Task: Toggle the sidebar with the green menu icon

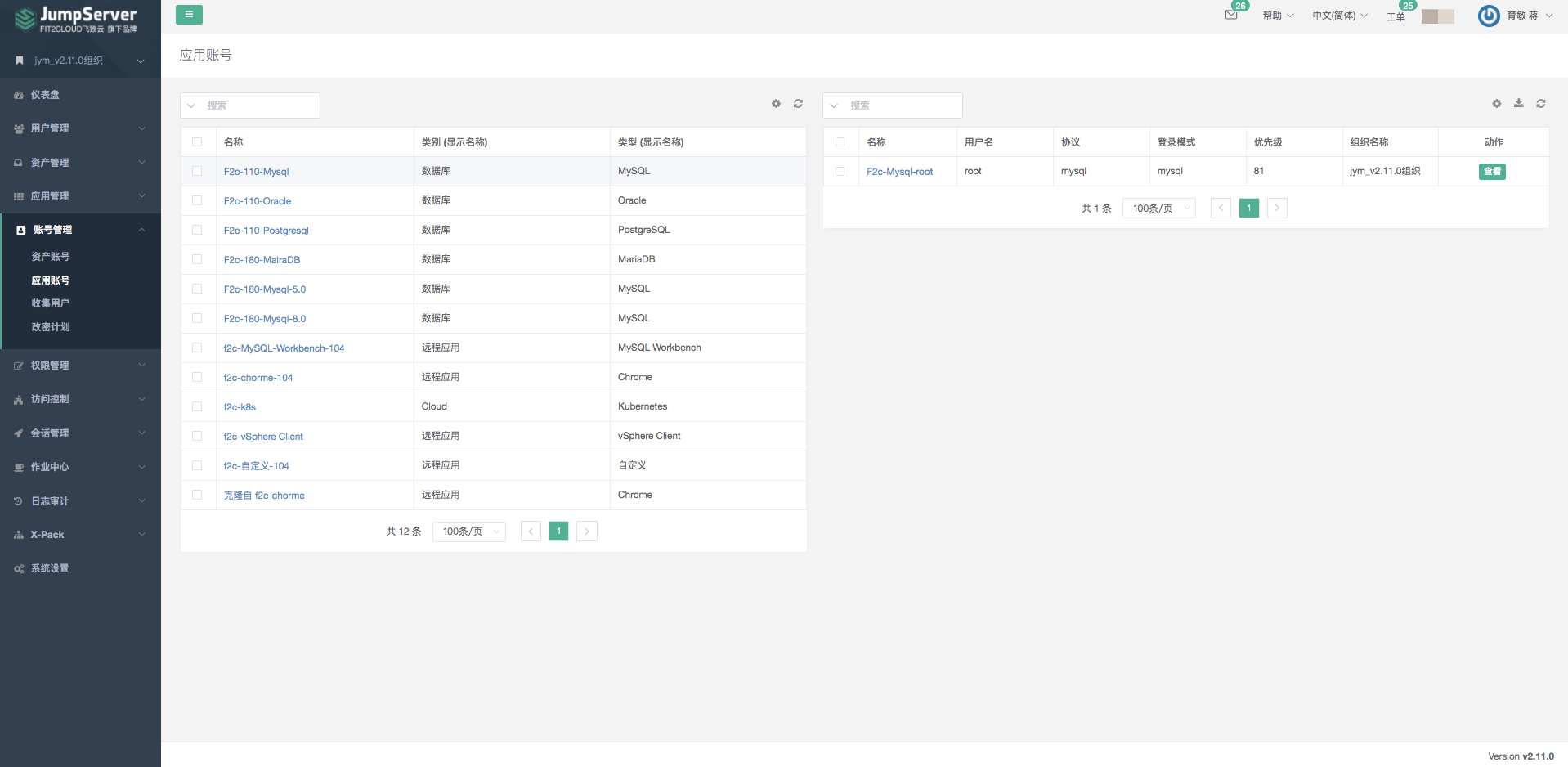Action: 189,15
